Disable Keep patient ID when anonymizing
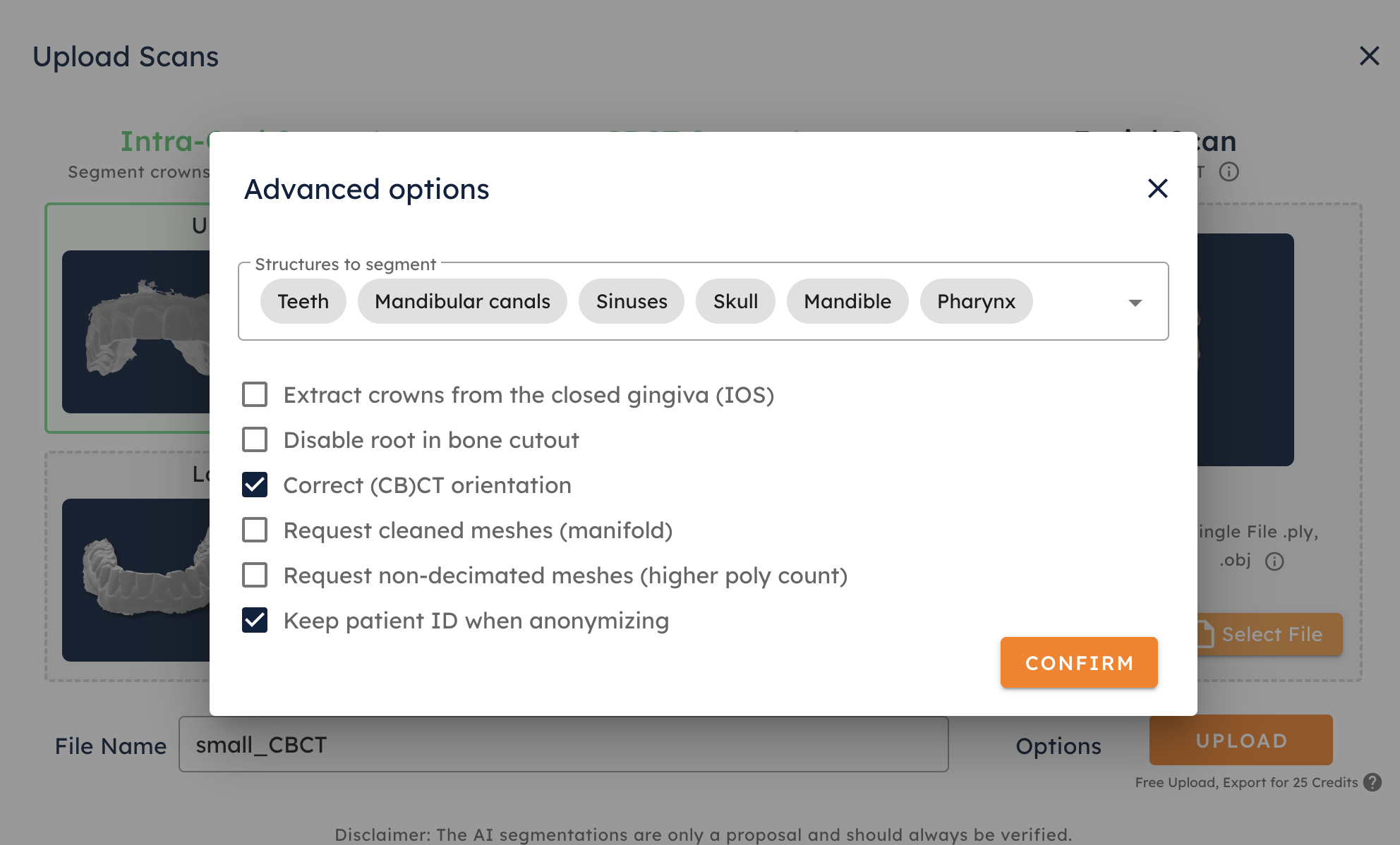 point(255,621)
